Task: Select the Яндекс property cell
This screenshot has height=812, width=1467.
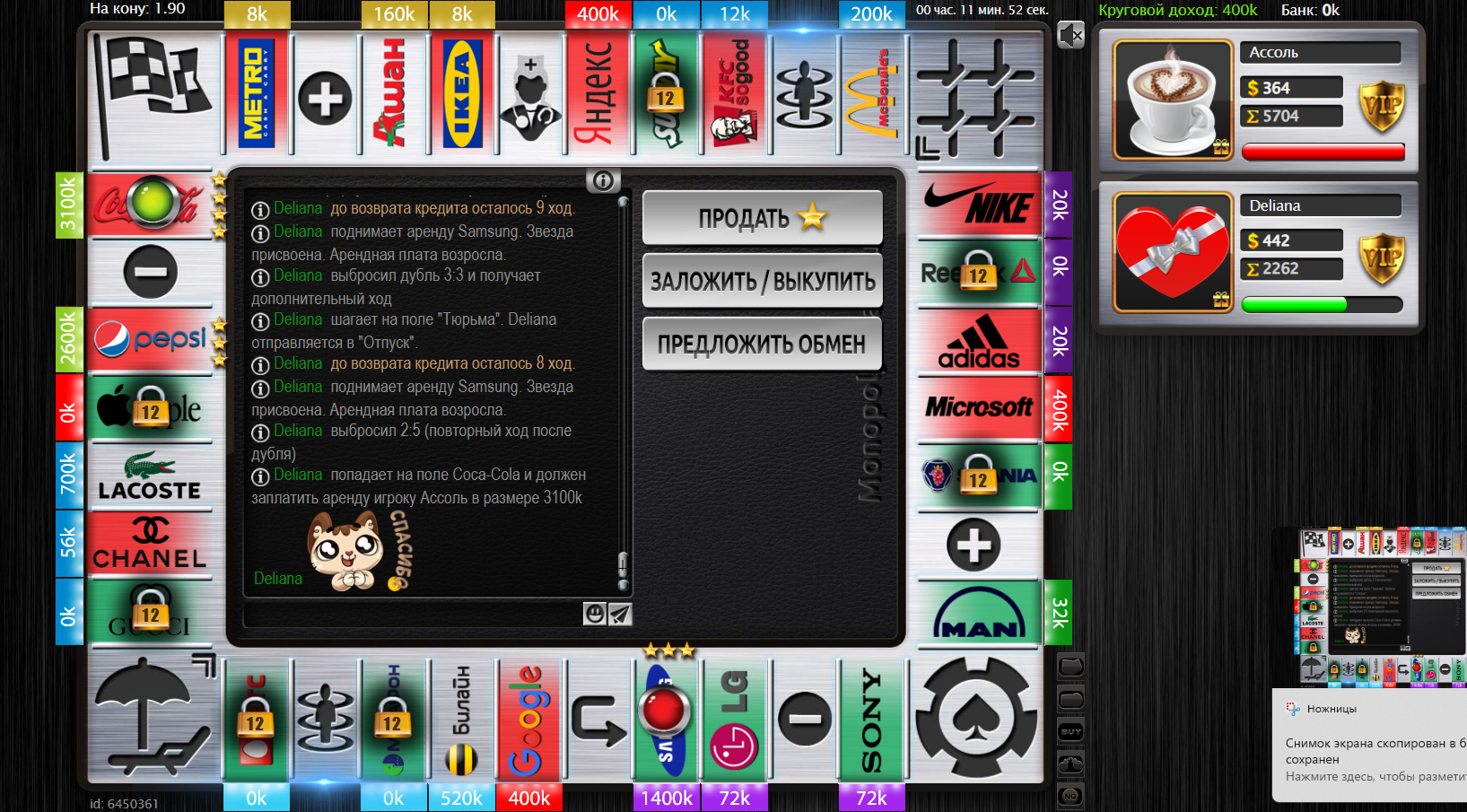Action: (x=598, y=95)
